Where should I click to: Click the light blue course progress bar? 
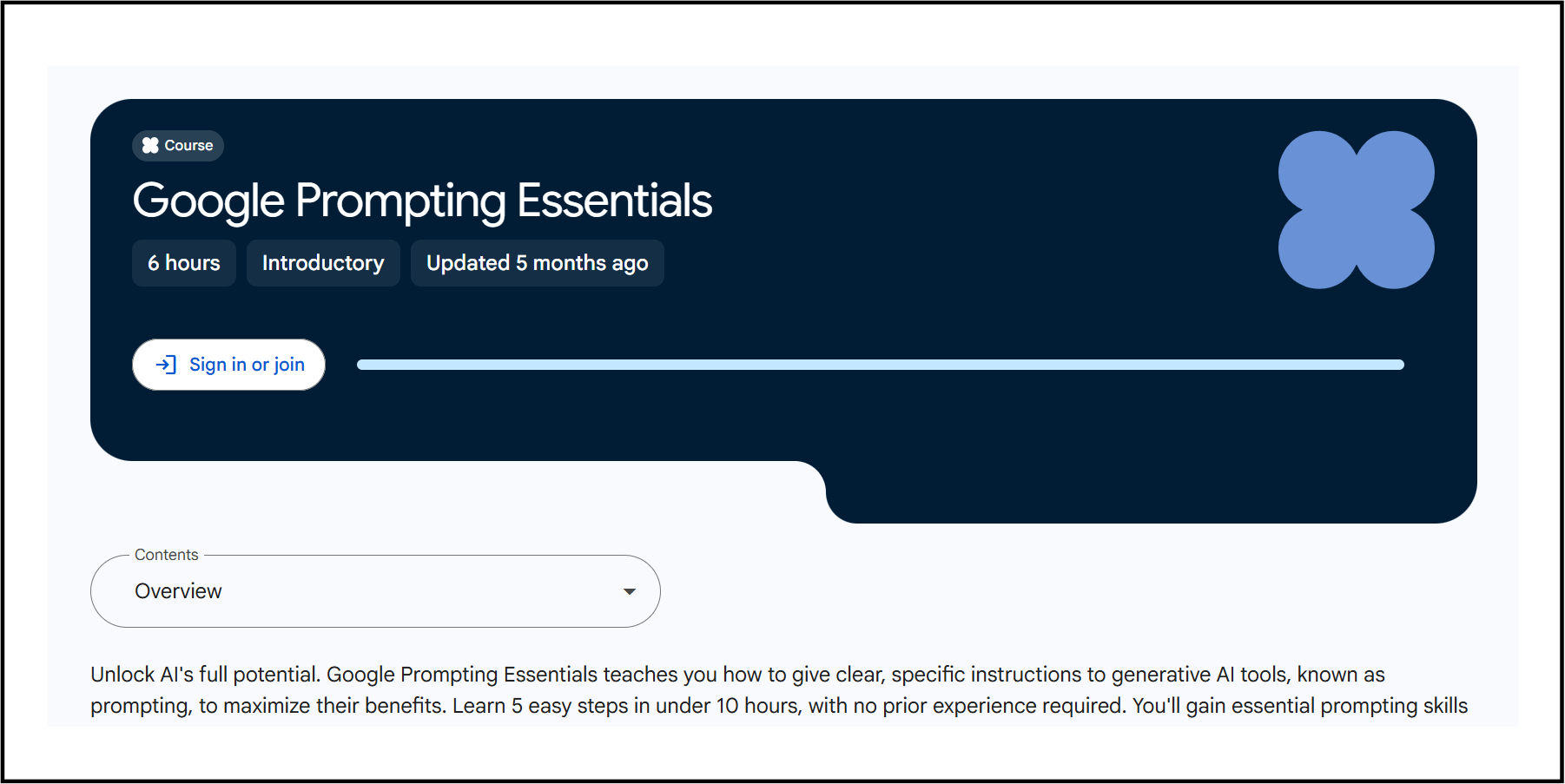(881, 365)
